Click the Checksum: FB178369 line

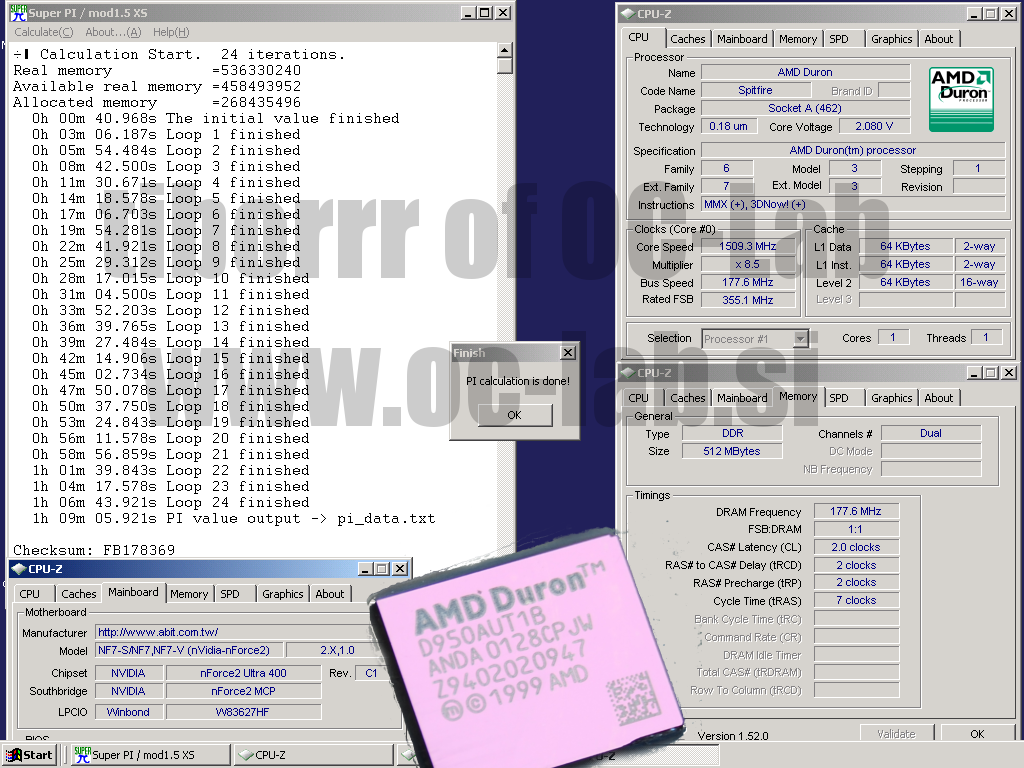tap(94, 550)
